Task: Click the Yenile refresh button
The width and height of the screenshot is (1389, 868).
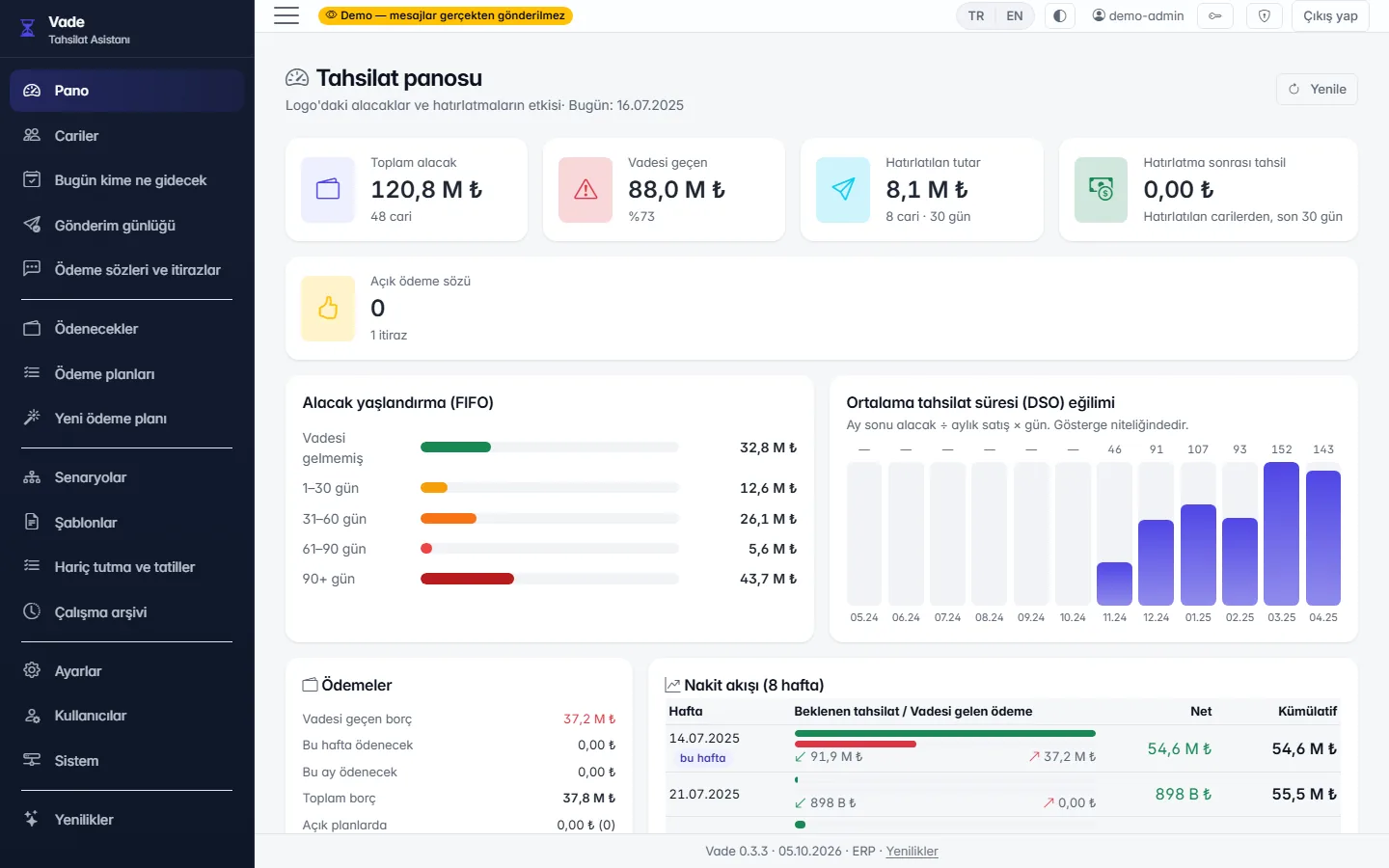Action: pyautogui.click(x=1317, y=89)
